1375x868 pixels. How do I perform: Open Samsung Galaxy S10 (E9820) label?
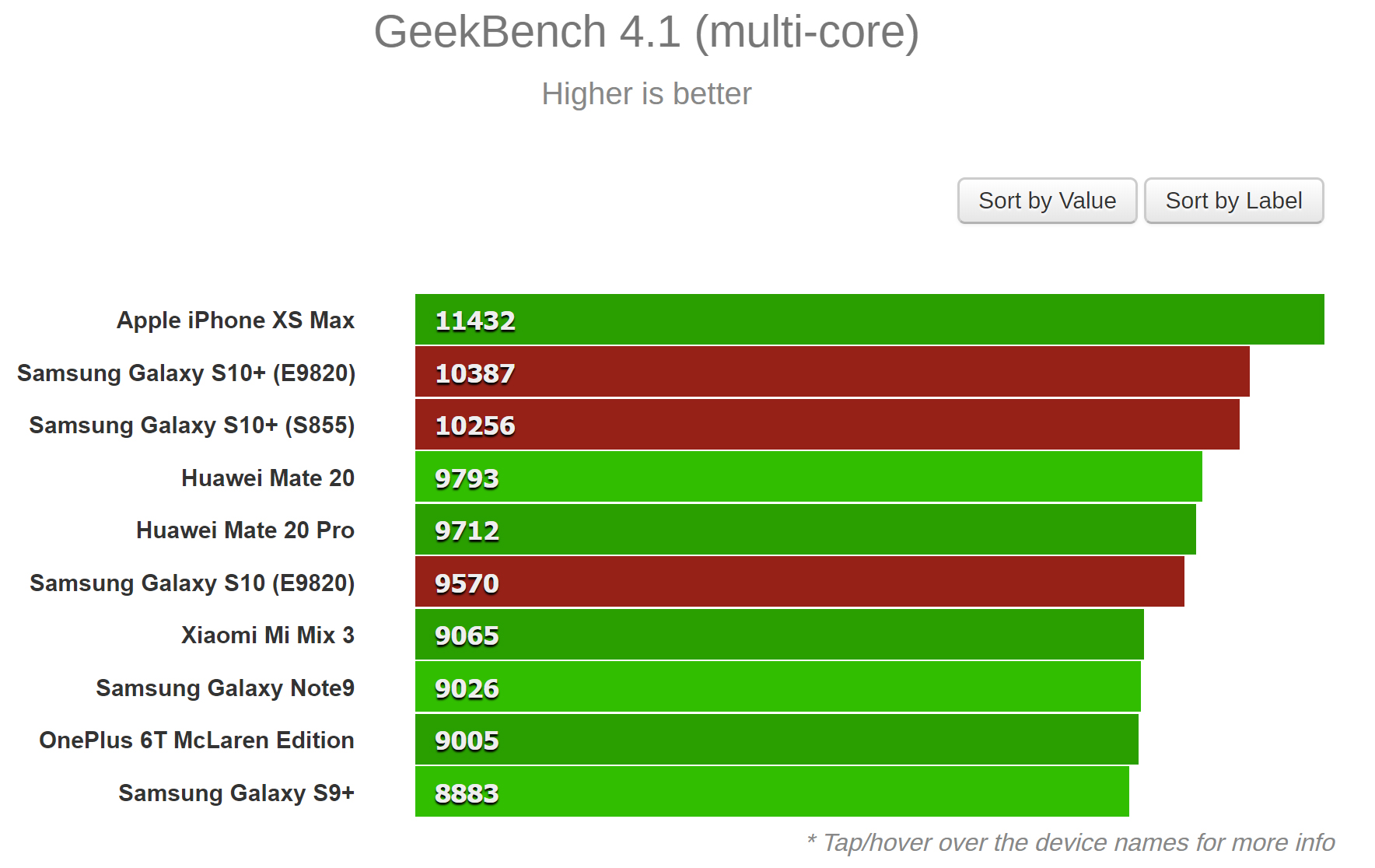(x=192, y=583)
